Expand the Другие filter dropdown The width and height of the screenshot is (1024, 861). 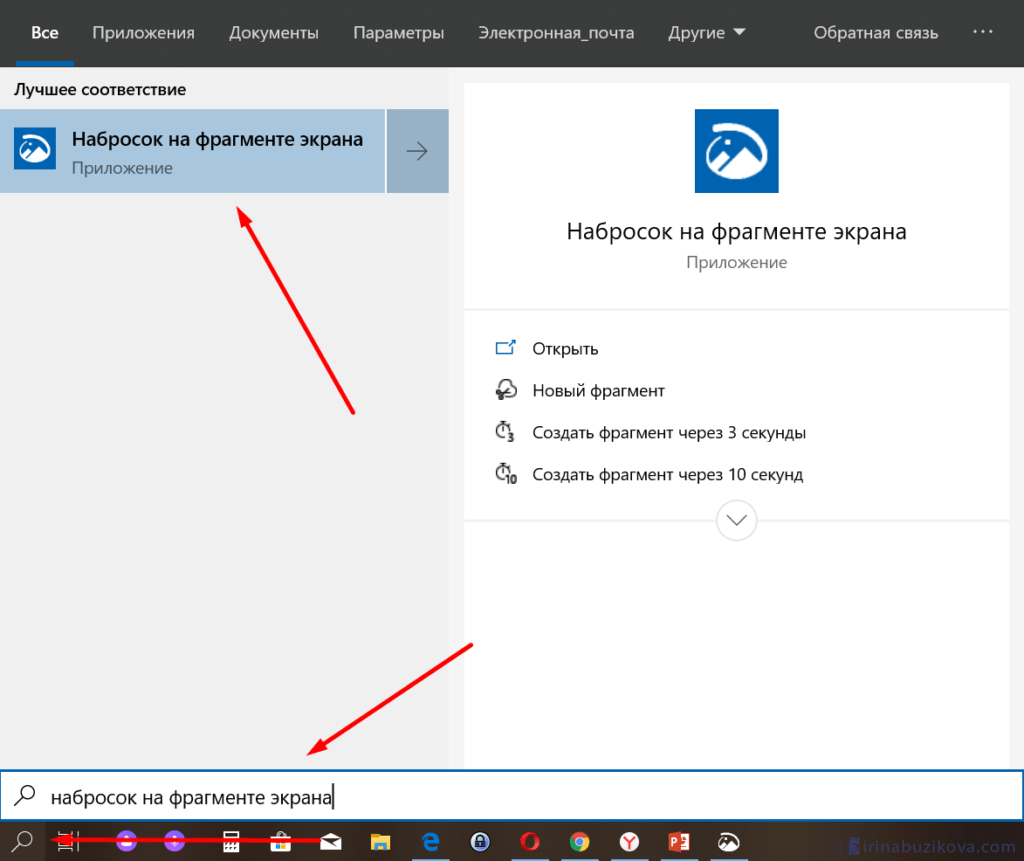(x=707, y=33)
